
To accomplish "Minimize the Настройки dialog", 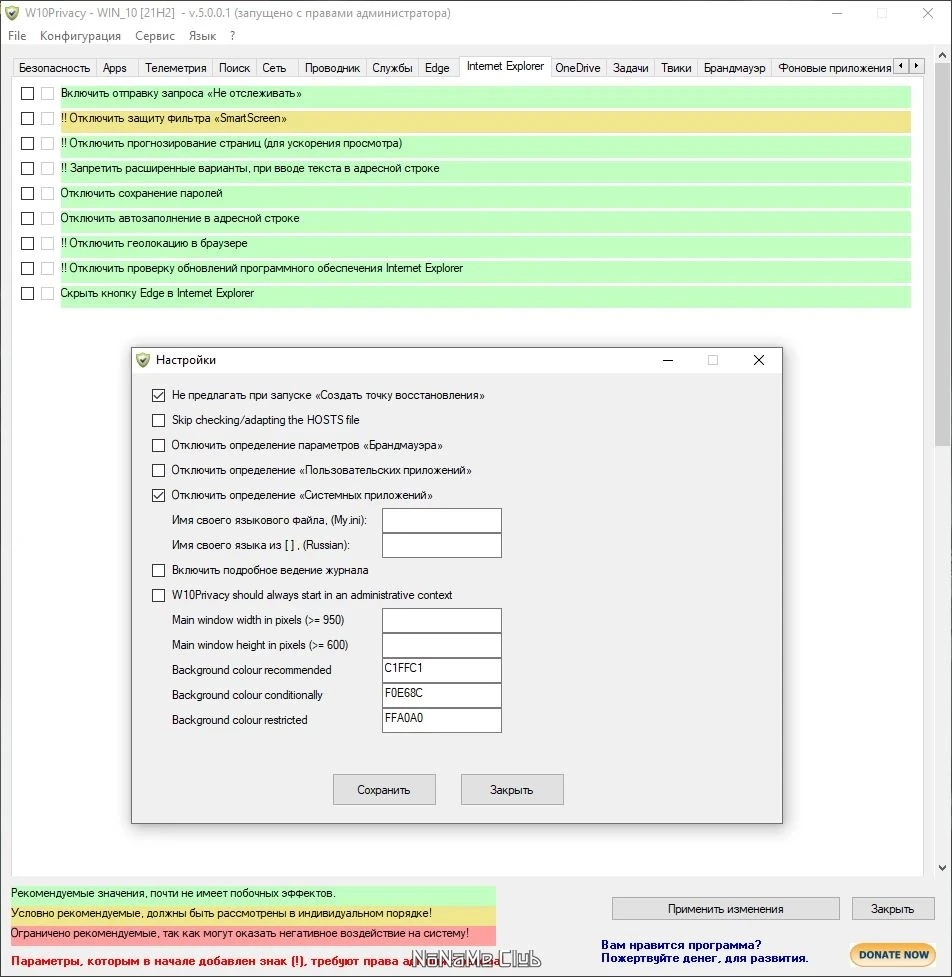I will (x=668, y=360).
